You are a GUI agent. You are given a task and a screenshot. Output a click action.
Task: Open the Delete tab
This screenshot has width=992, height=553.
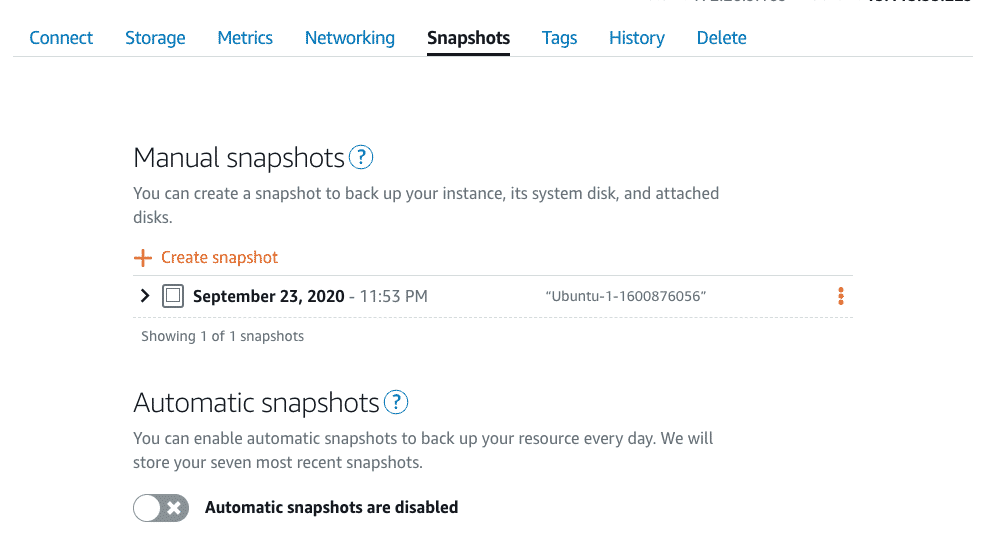(721, 38)
